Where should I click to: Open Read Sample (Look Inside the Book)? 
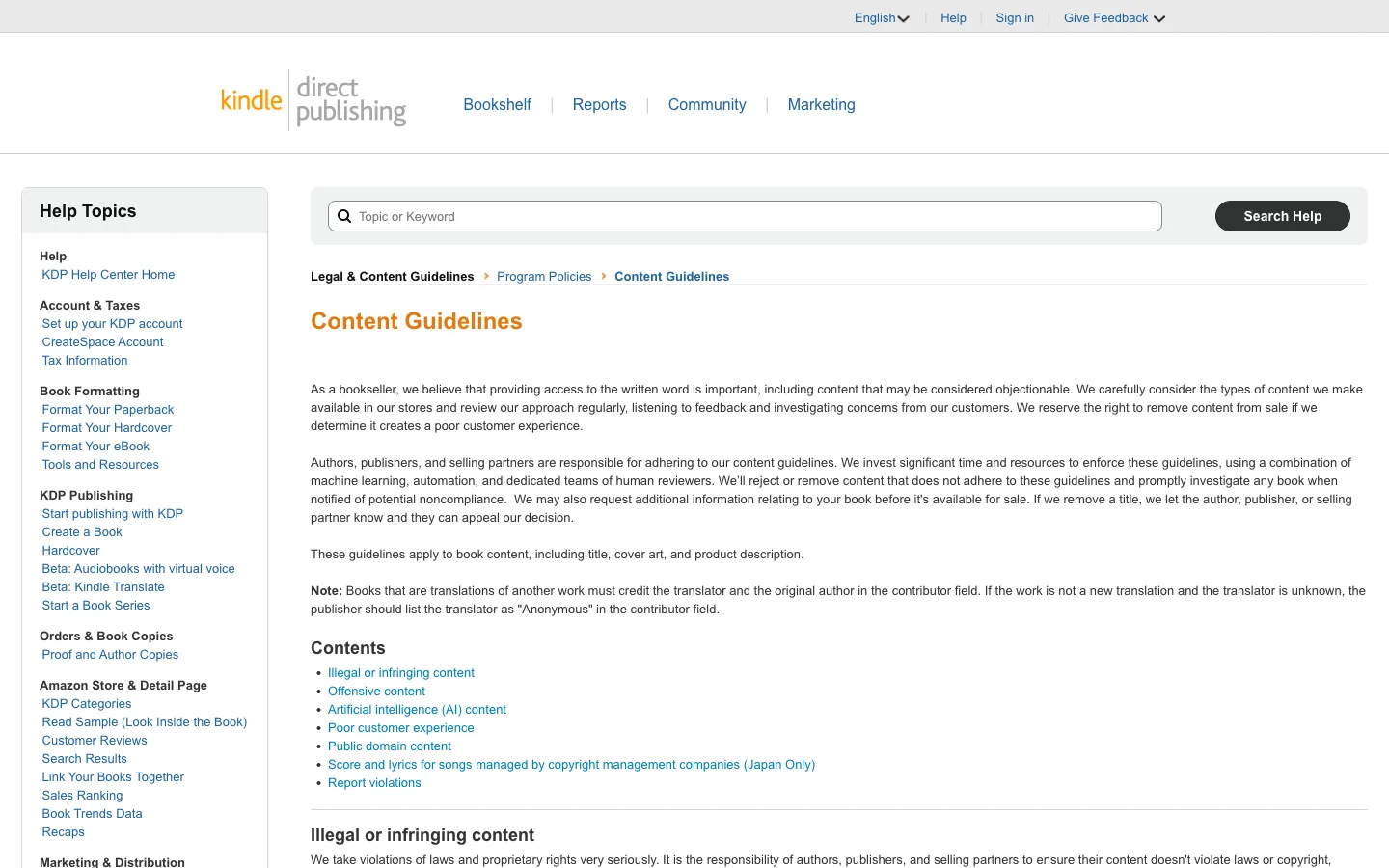pos(145,722)
